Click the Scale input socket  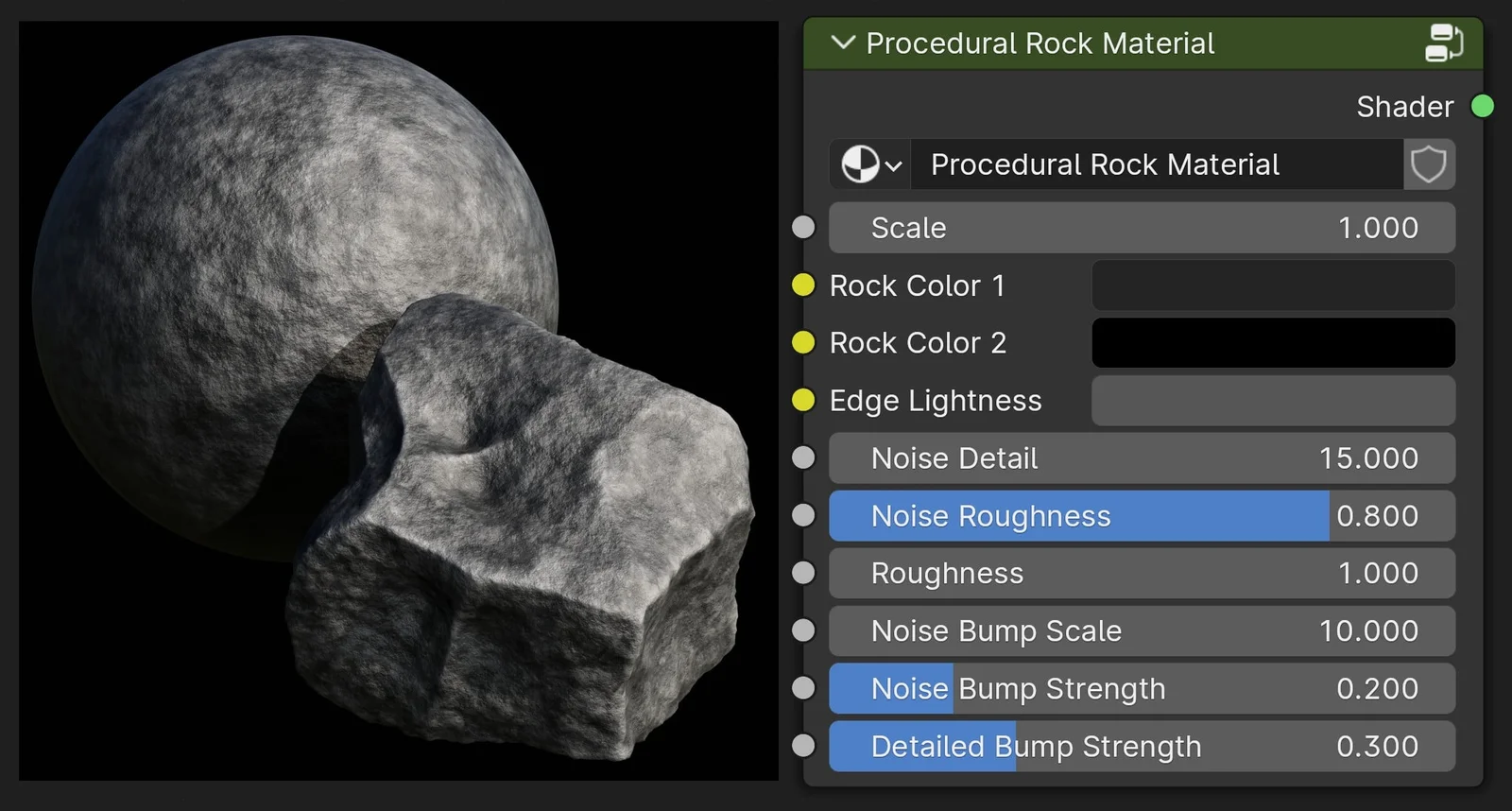point(803,228)
